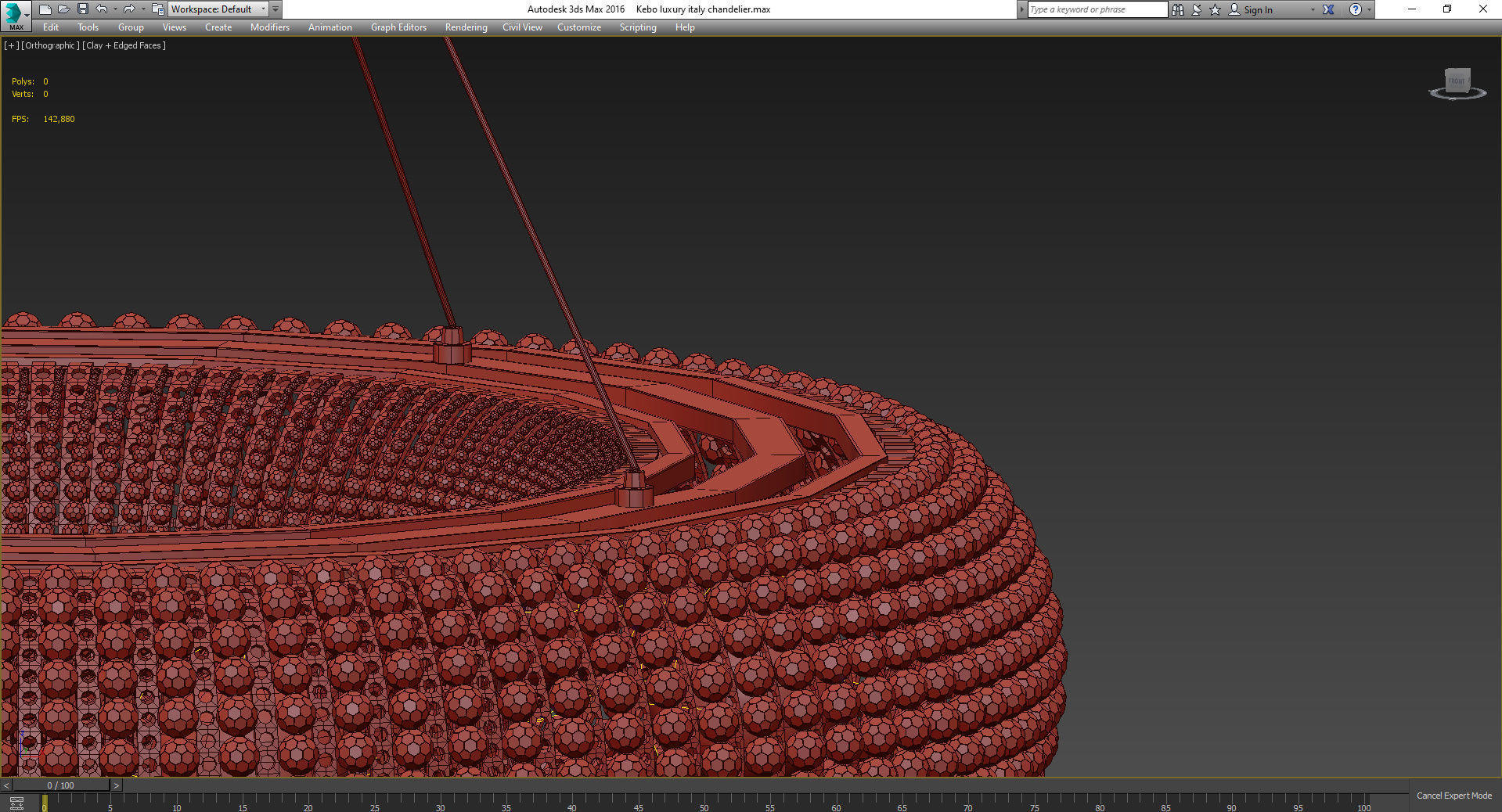Click the title text Kebo luxury italy chandelier.max

(703, 9)
